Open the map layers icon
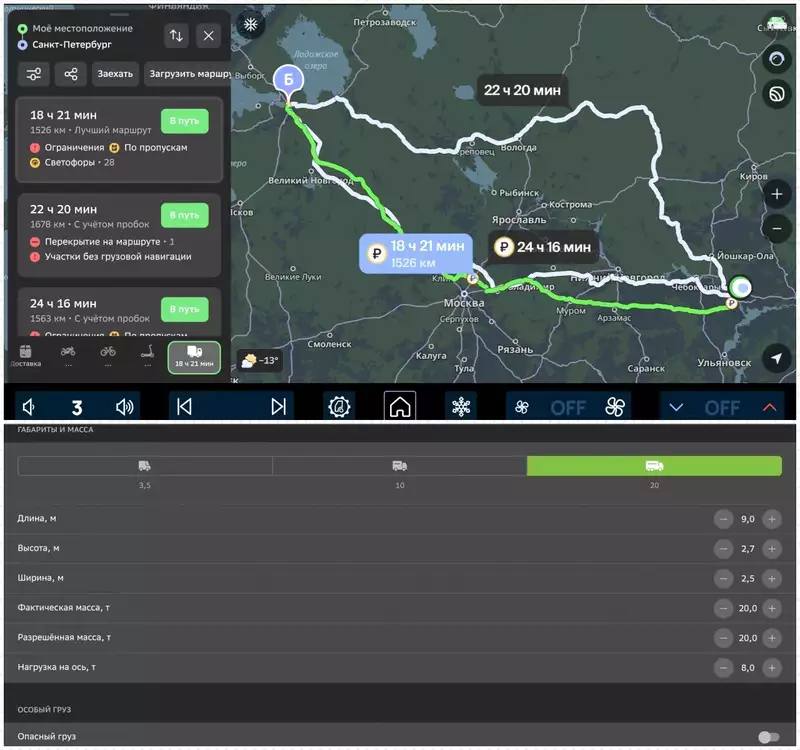This screenshot has width=800, height=750. (777, 94)
